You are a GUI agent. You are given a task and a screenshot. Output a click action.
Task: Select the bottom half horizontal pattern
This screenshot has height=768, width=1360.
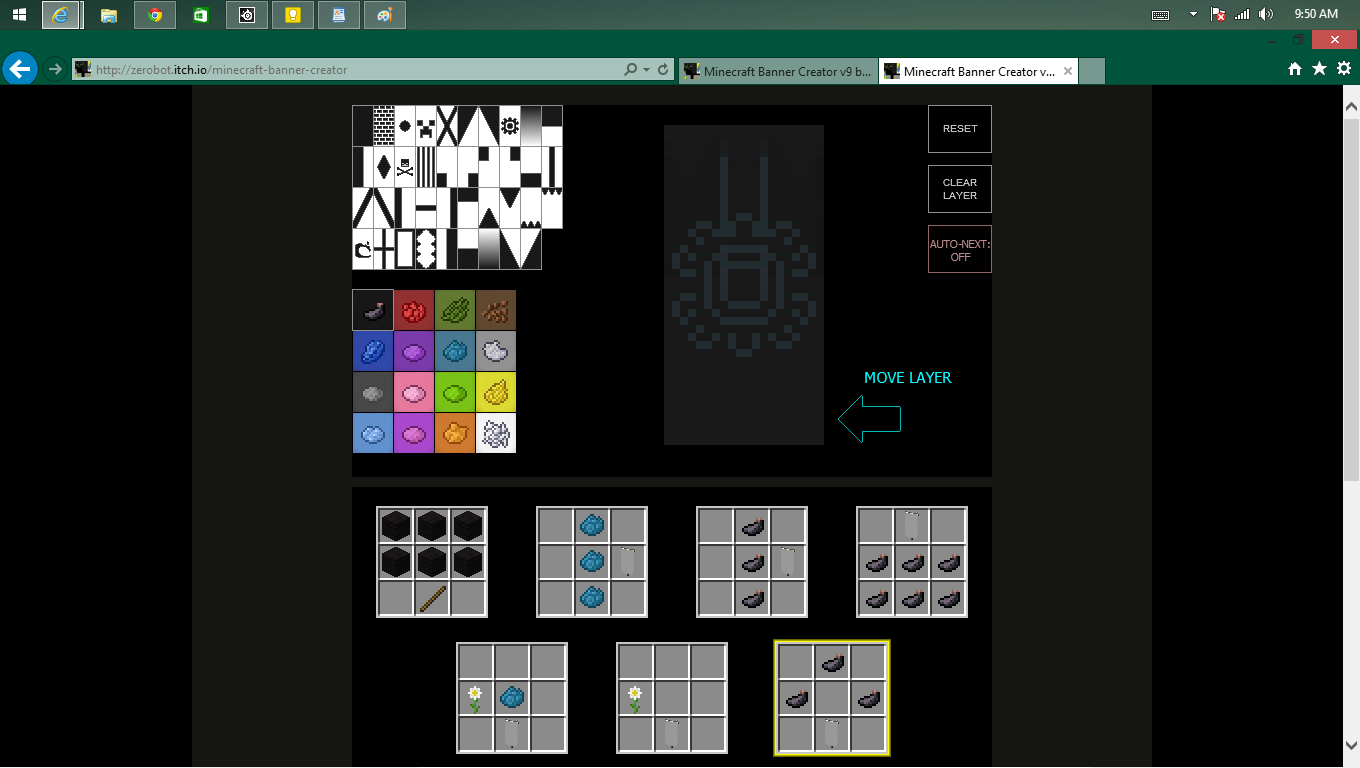[468, 249]
